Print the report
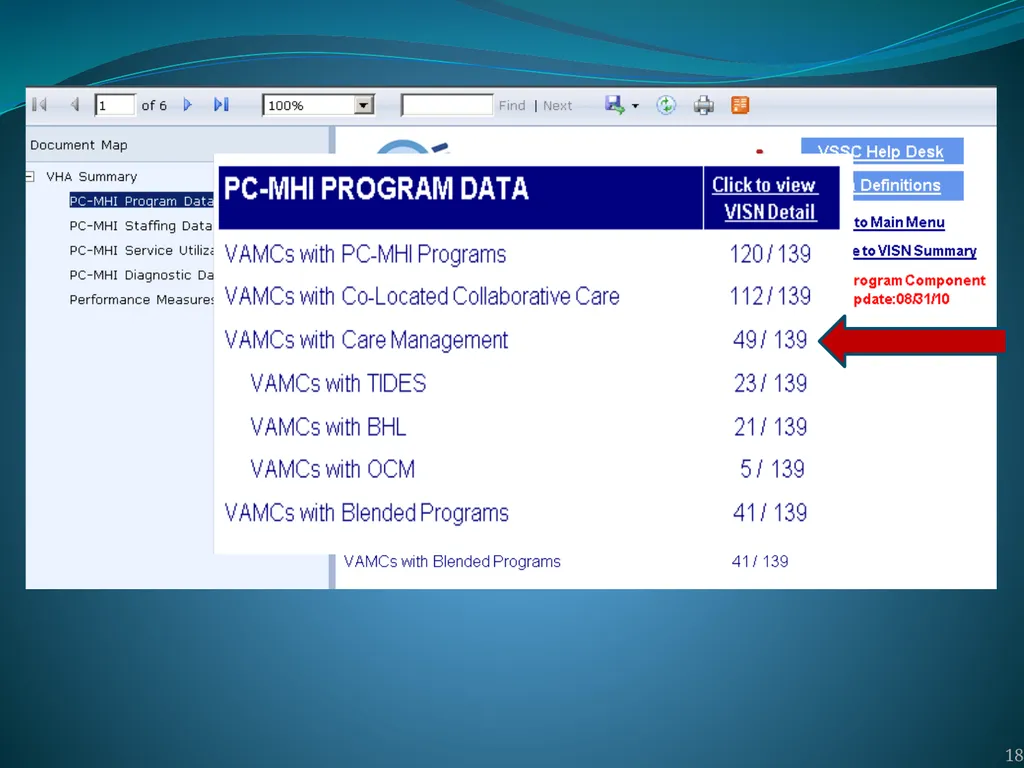The height and width of the screenshot is (768, 1024). coord(703,104)
